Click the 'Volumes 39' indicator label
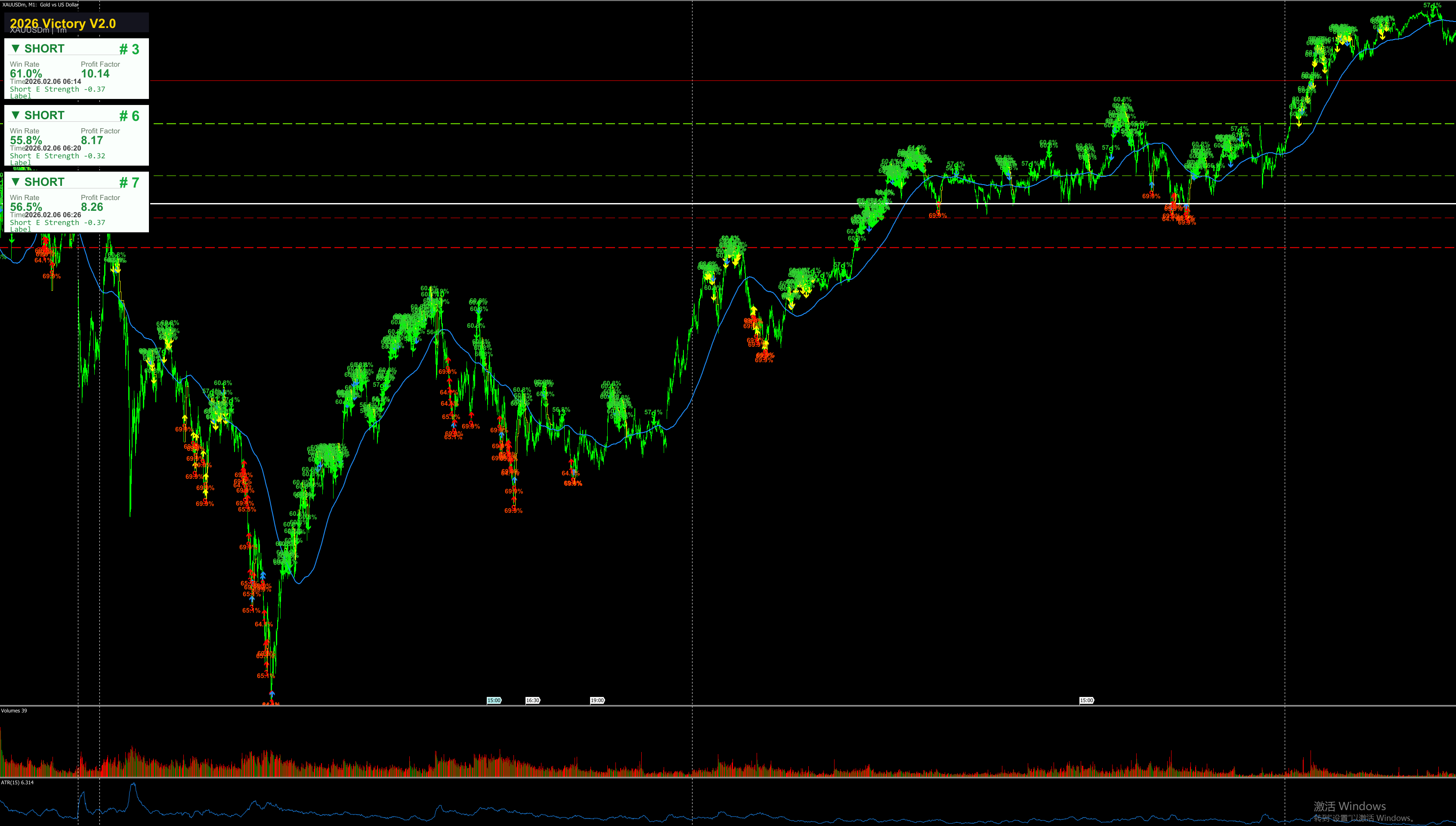This screenshot has width=1456, height=826. pos(14,710)
